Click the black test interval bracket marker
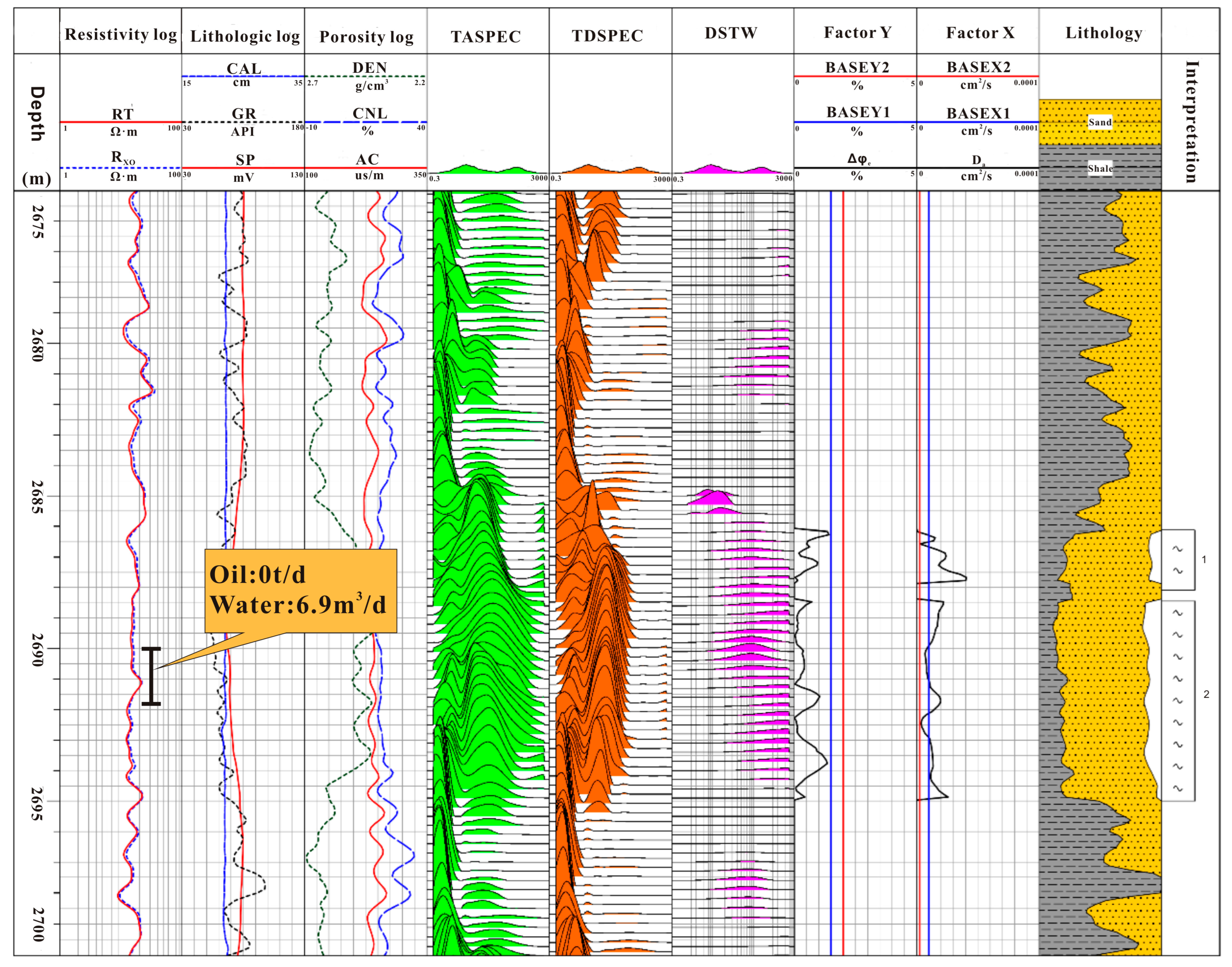This screenshot has height=967, width=1232. (151, 676)
